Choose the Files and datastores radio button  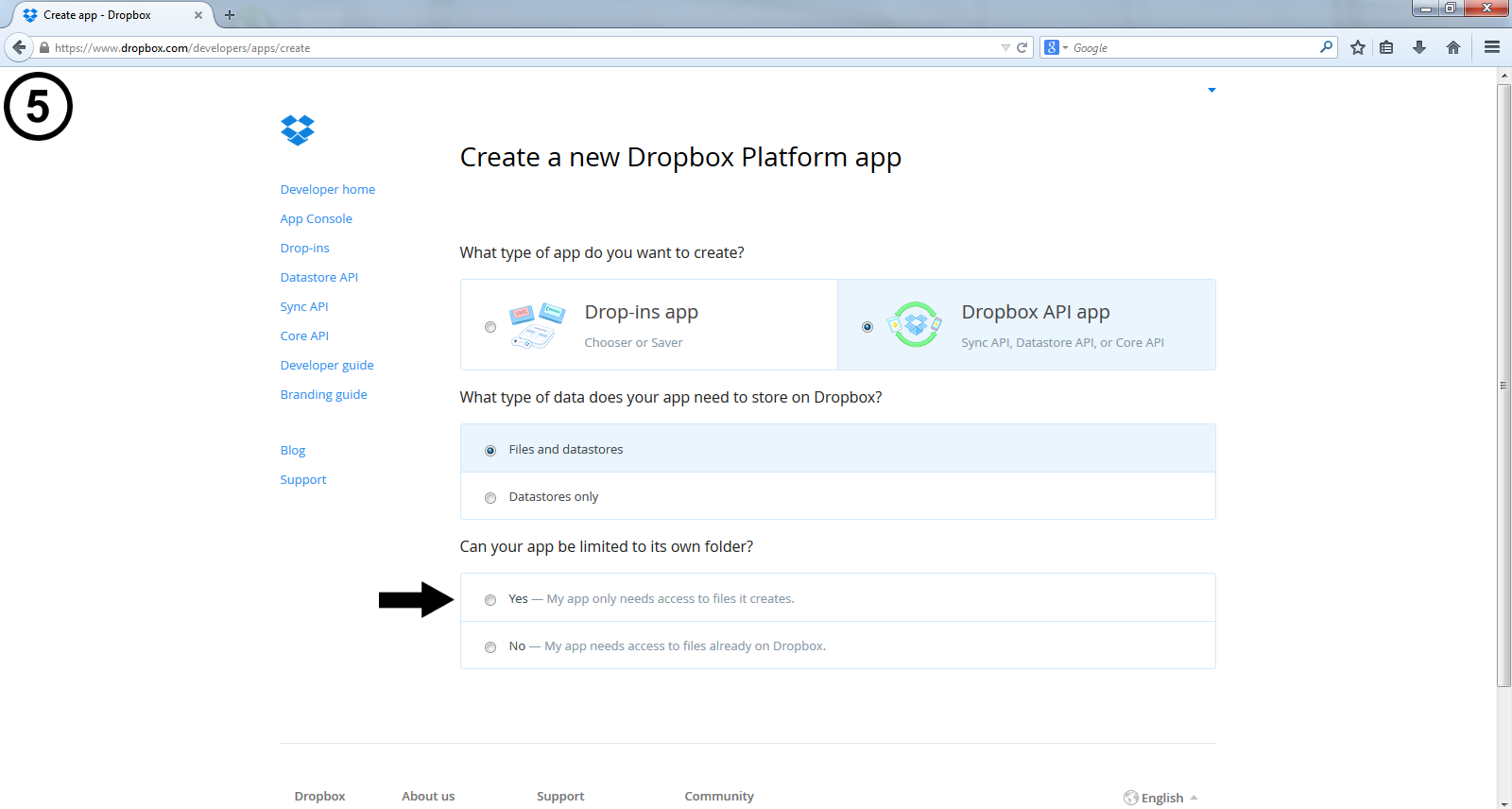(490, 451)
